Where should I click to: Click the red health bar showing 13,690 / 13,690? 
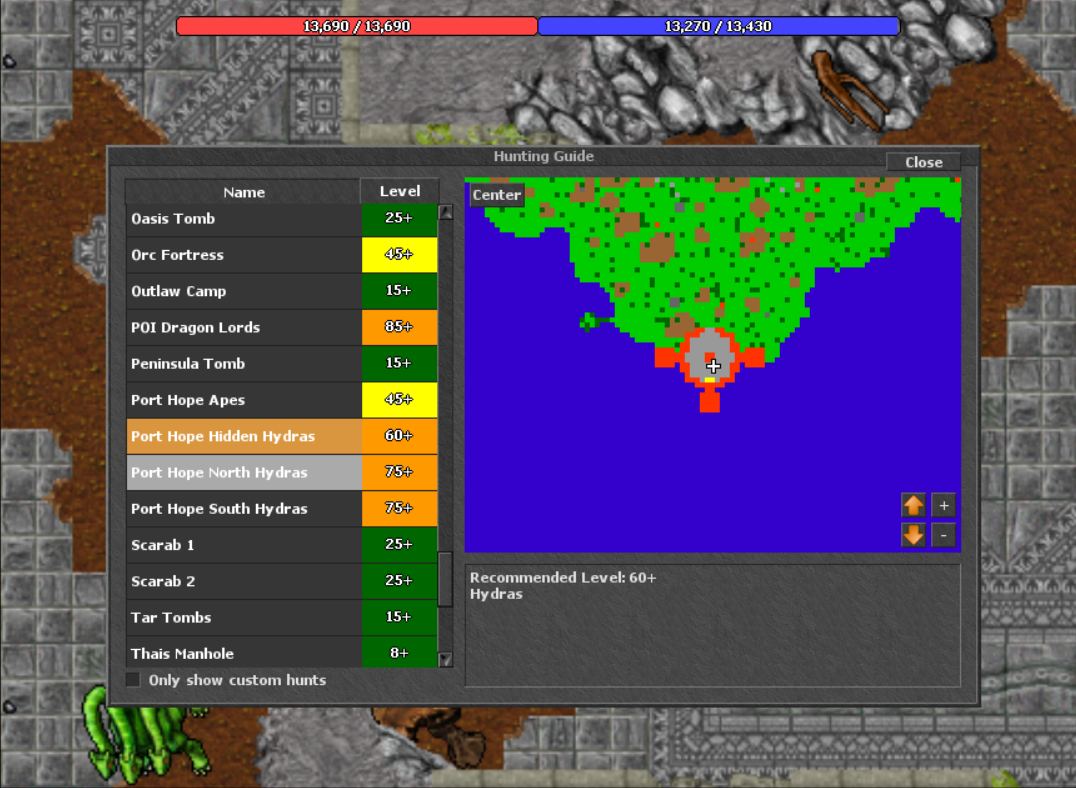pos(357,26)
